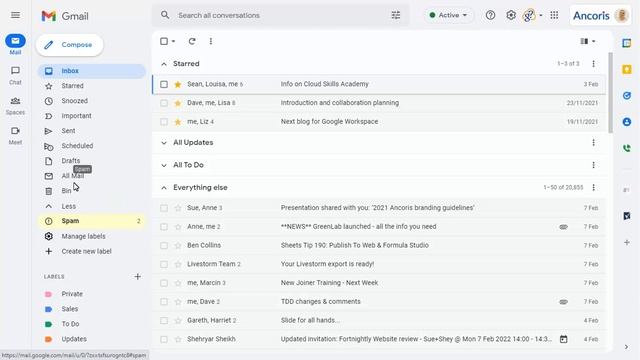
Task: Open Starred section options menu
Action: [x=593, y=64]
